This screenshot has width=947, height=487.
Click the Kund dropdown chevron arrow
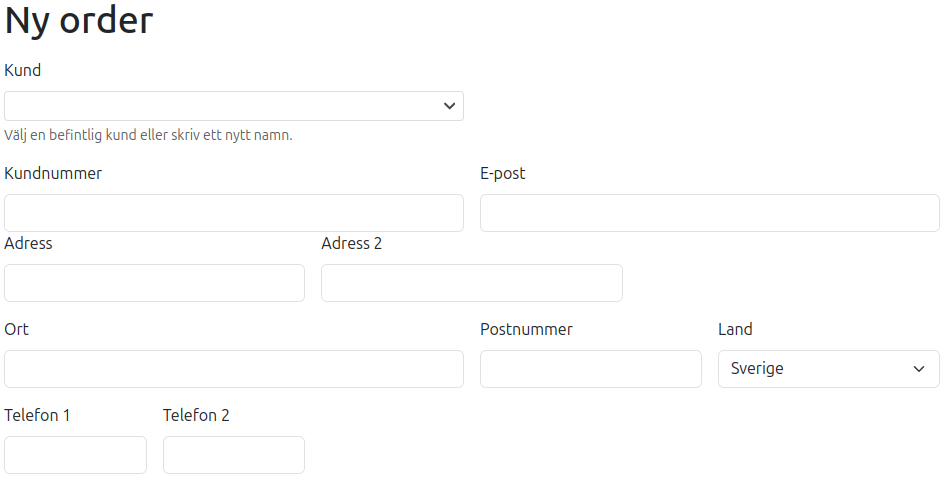pos(449,106)
